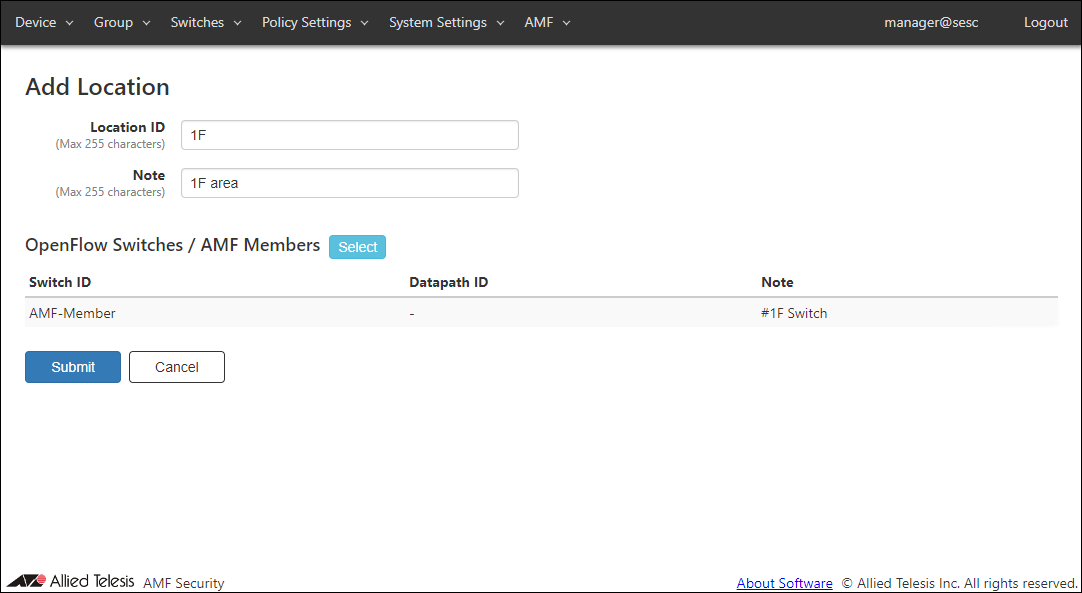This screenshot has height=593, width=1082.
Task: Open the Device dropdown menu
Action: pos(44,22)
